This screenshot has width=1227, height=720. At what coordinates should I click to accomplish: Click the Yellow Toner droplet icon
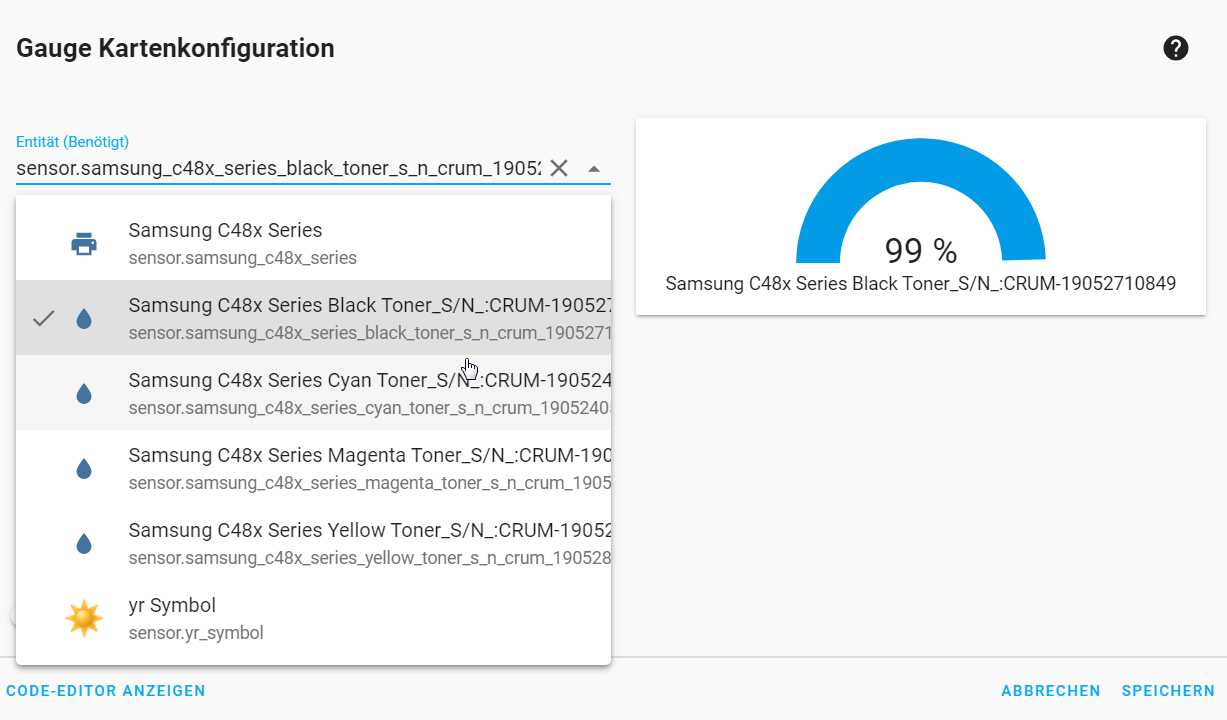pos(84,544)
